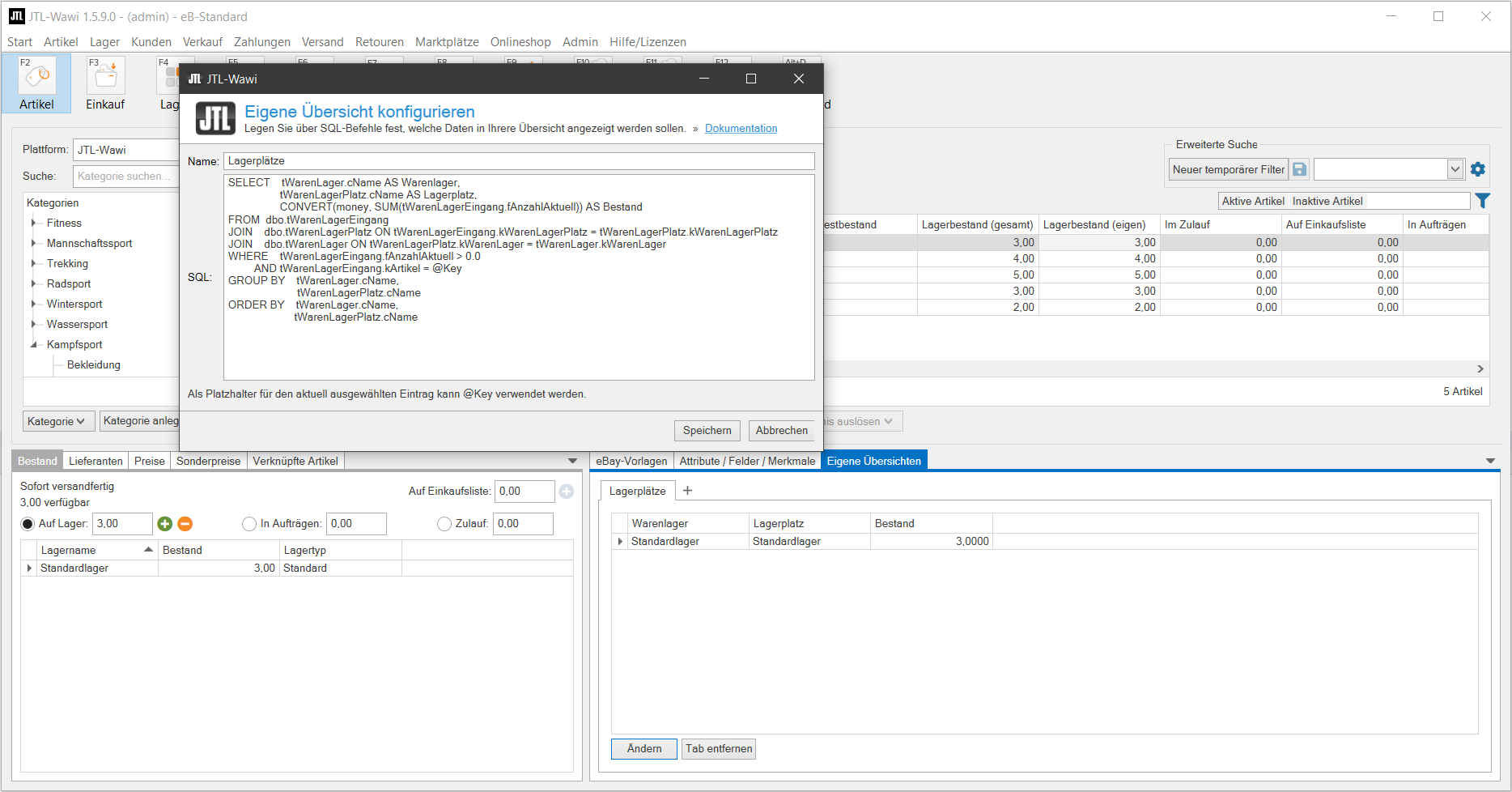Collapse the Kampfsport category
This screenshot has height=792, width=1512.
[x=33, y=344]
